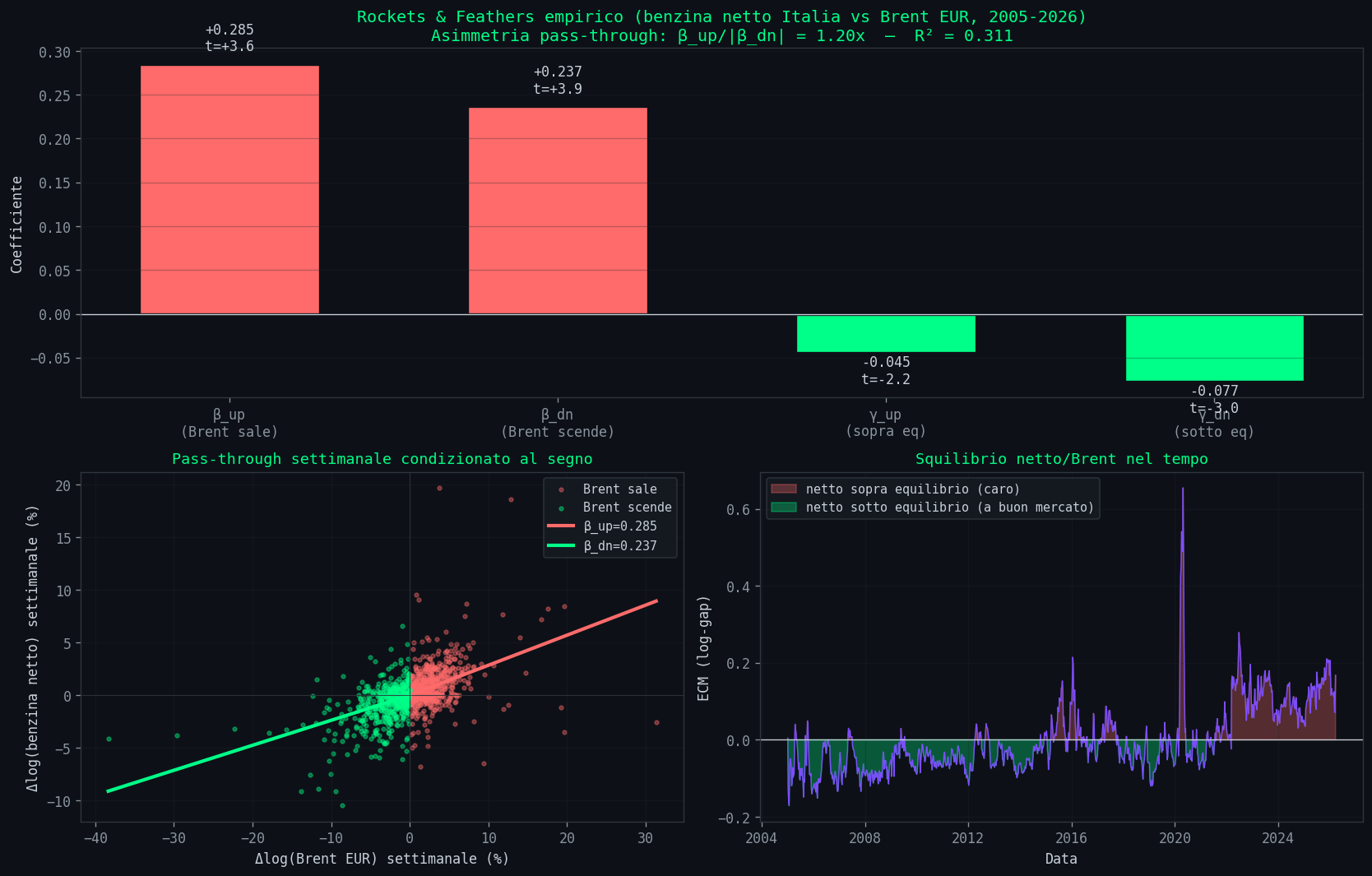Click the 'Pass-through settimanale condizionato al segno' title
This screenshot has width=1372, height=876.
coord(382,459)
